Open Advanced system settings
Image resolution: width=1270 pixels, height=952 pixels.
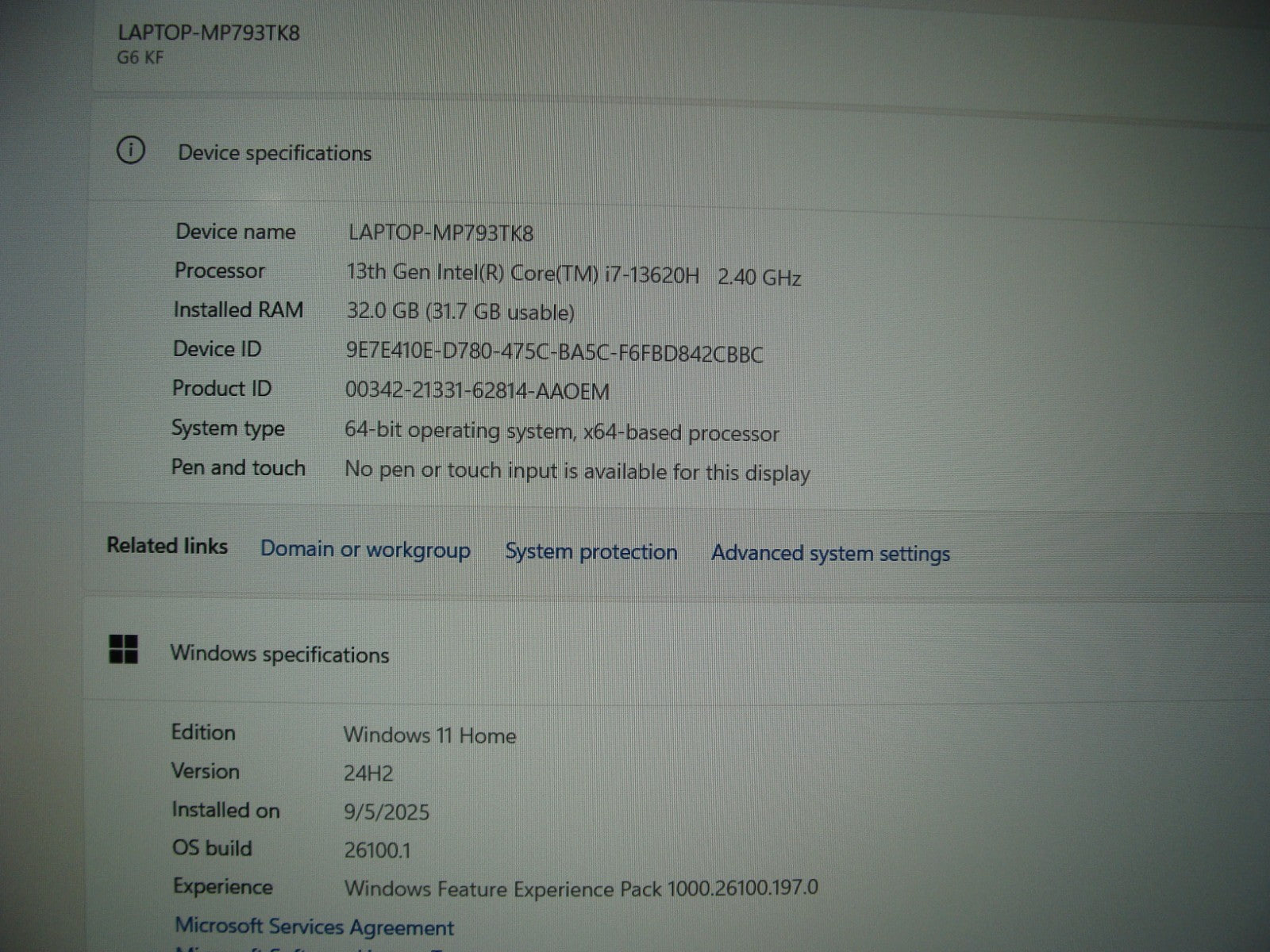[830, 554]
